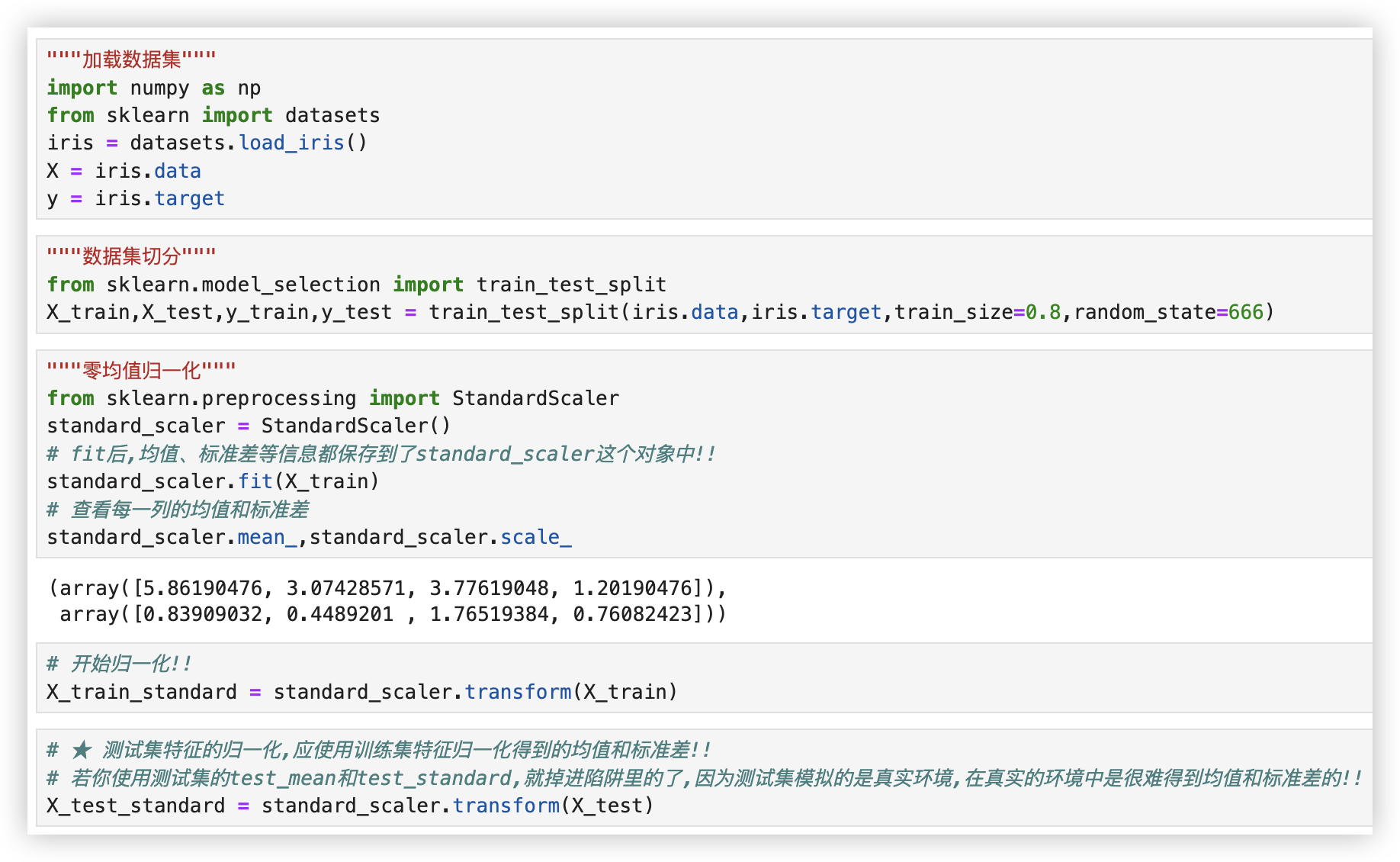This screenshot has width=1400, height=862.
Task: Click the mean array output row
Action: point(387,588)
